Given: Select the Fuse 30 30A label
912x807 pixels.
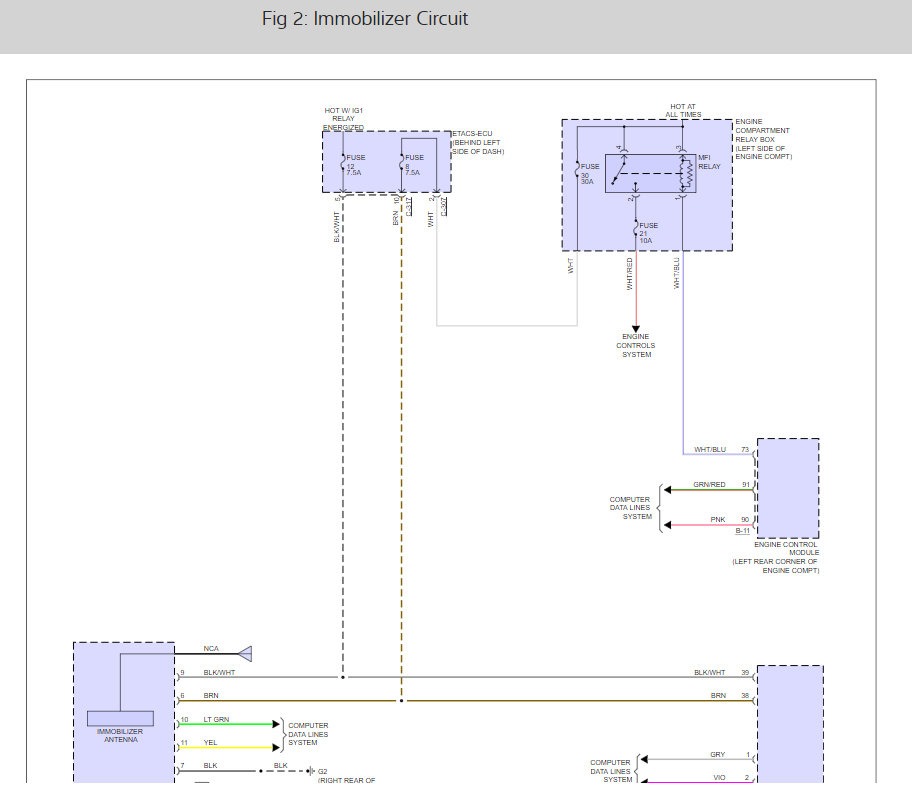Looking at the screenshot, I should pos(589,174).
